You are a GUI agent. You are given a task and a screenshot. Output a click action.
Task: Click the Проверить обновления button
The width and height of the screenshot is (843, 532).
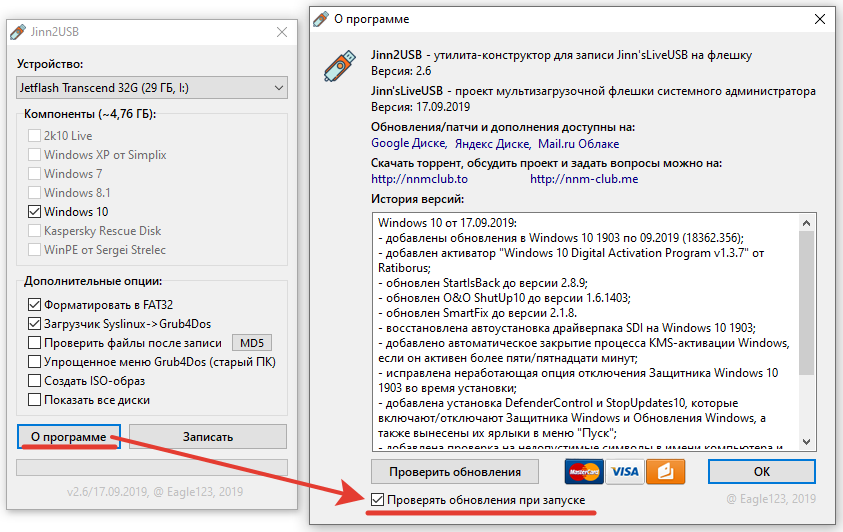tap(455, 472)
